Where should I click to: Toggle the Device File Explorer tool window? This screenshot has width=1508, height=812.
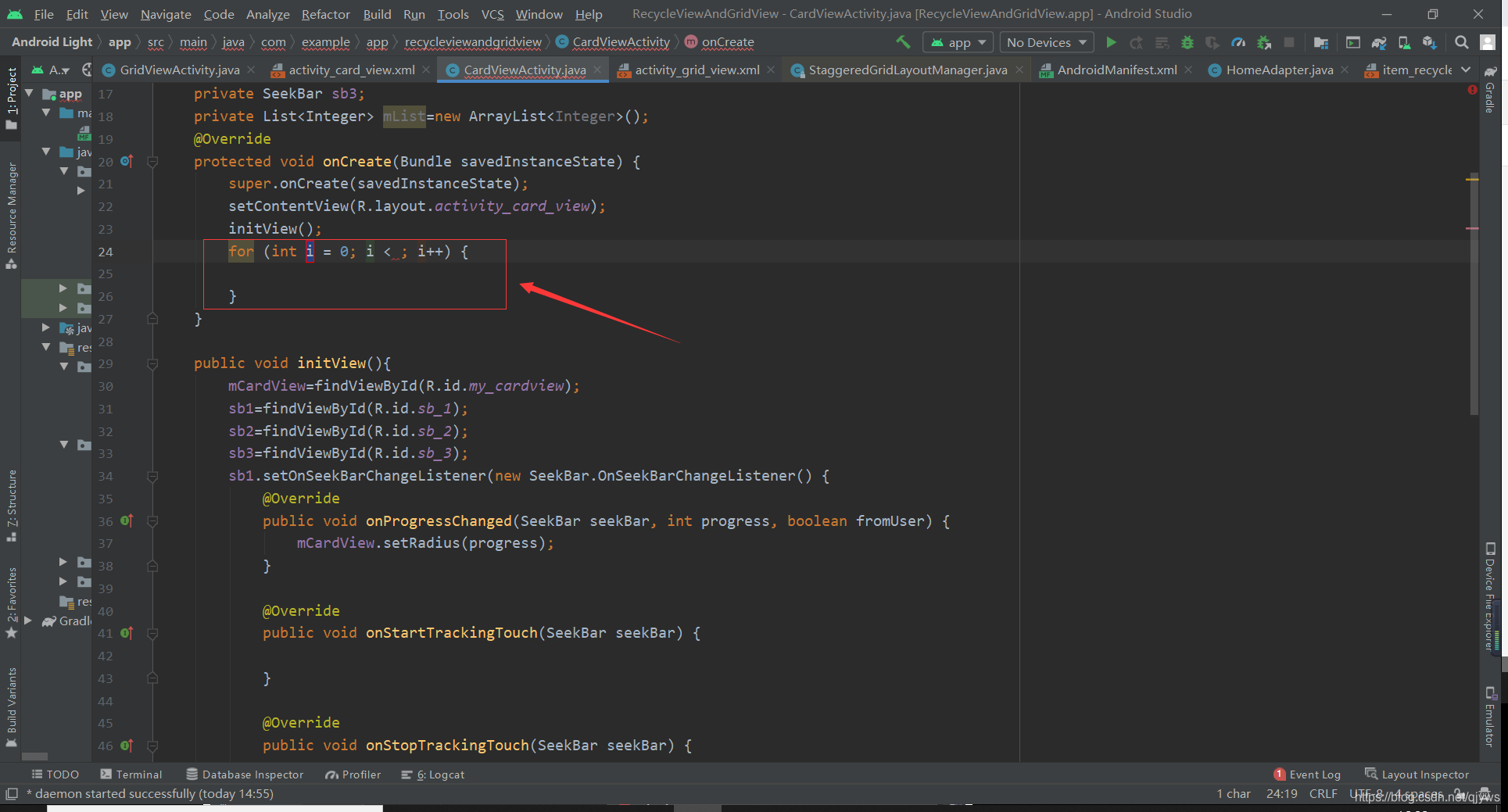point(1490,597)
